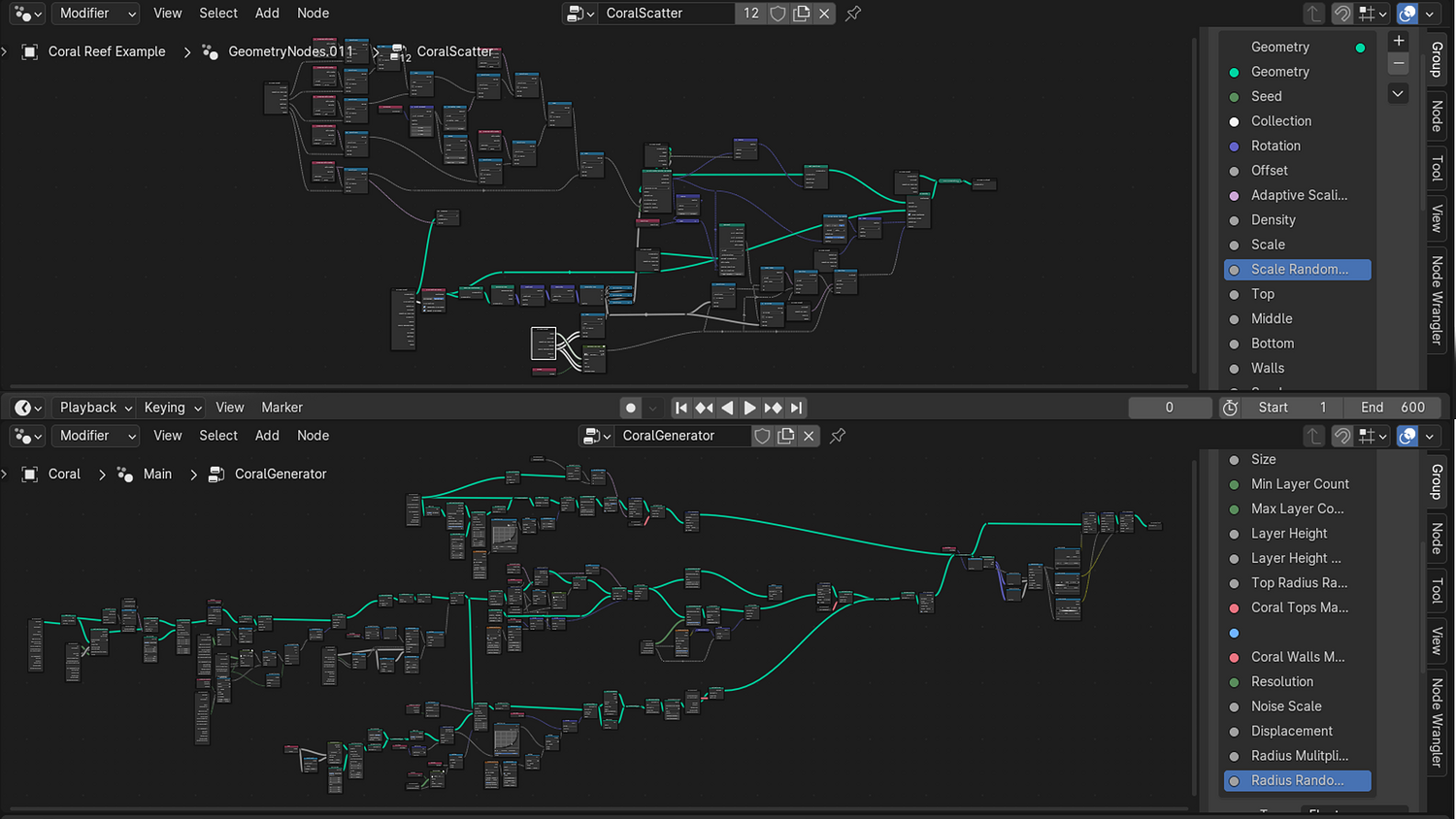Select Min Layer Count socket in lower list
Screen dimensions: 1456x819
tap(1298, 484)
